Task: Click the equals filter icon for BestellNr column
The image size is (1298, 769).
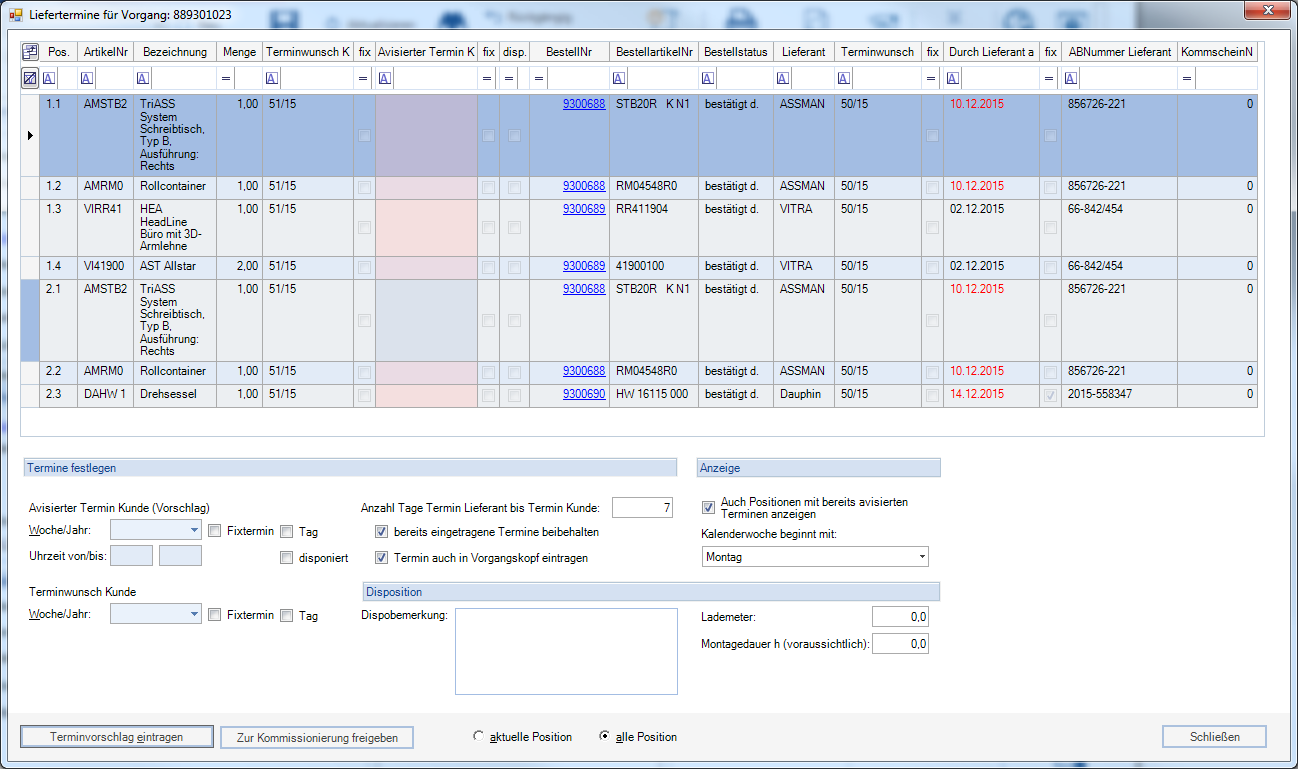Action: 539,78
